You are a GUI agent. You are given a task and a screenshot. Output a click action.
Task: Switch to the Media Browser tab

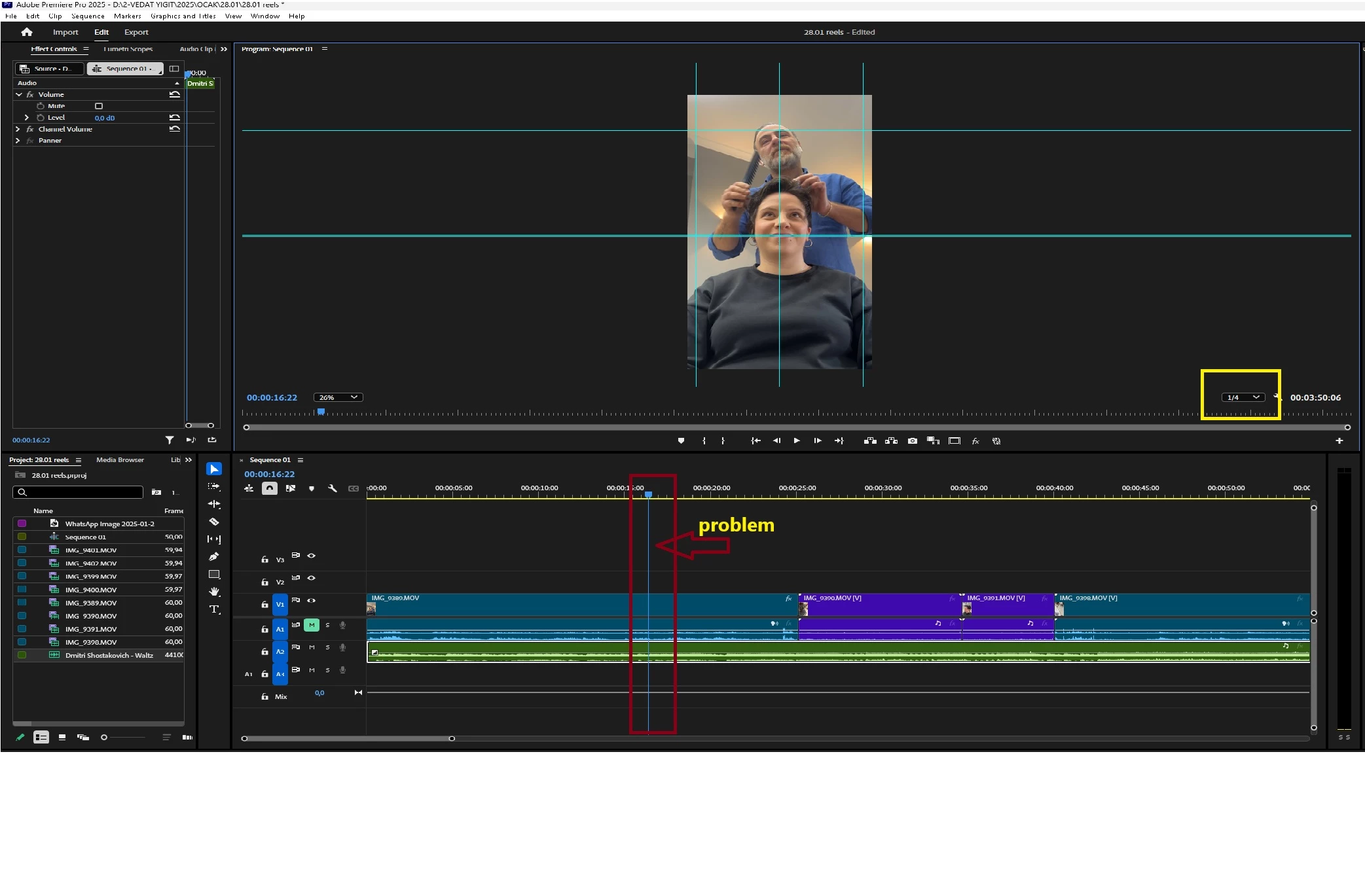pyautogui.click(x=120, y=459)
